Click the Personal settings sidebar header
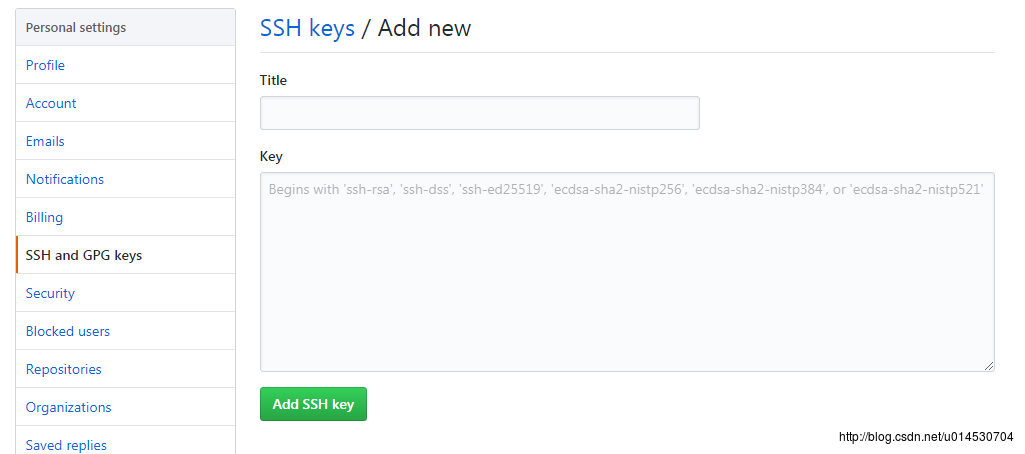Viewport: 1025px width, 454px height. pyautogui.click(x=76, y=27)
